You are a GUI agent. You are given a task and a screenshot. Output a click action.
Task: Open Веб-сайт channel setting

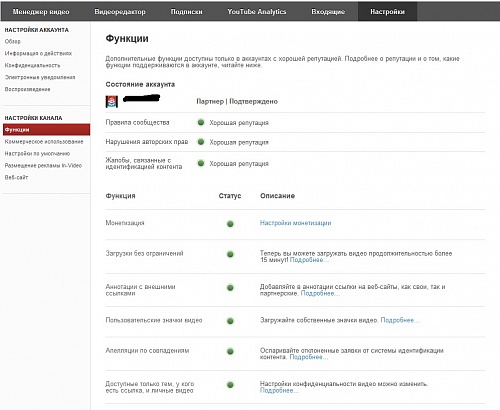pos(16,178)
